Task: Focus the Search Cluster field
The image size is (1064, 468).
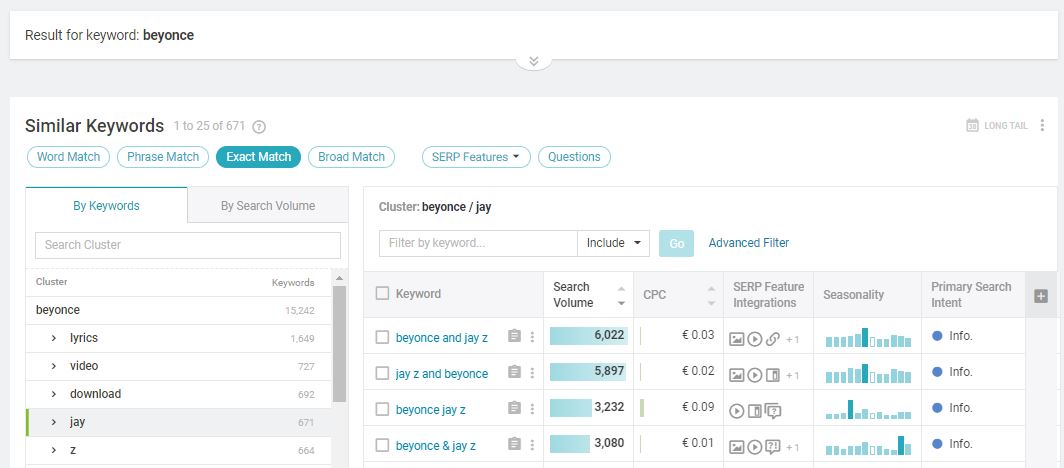Action: point(188,245)
